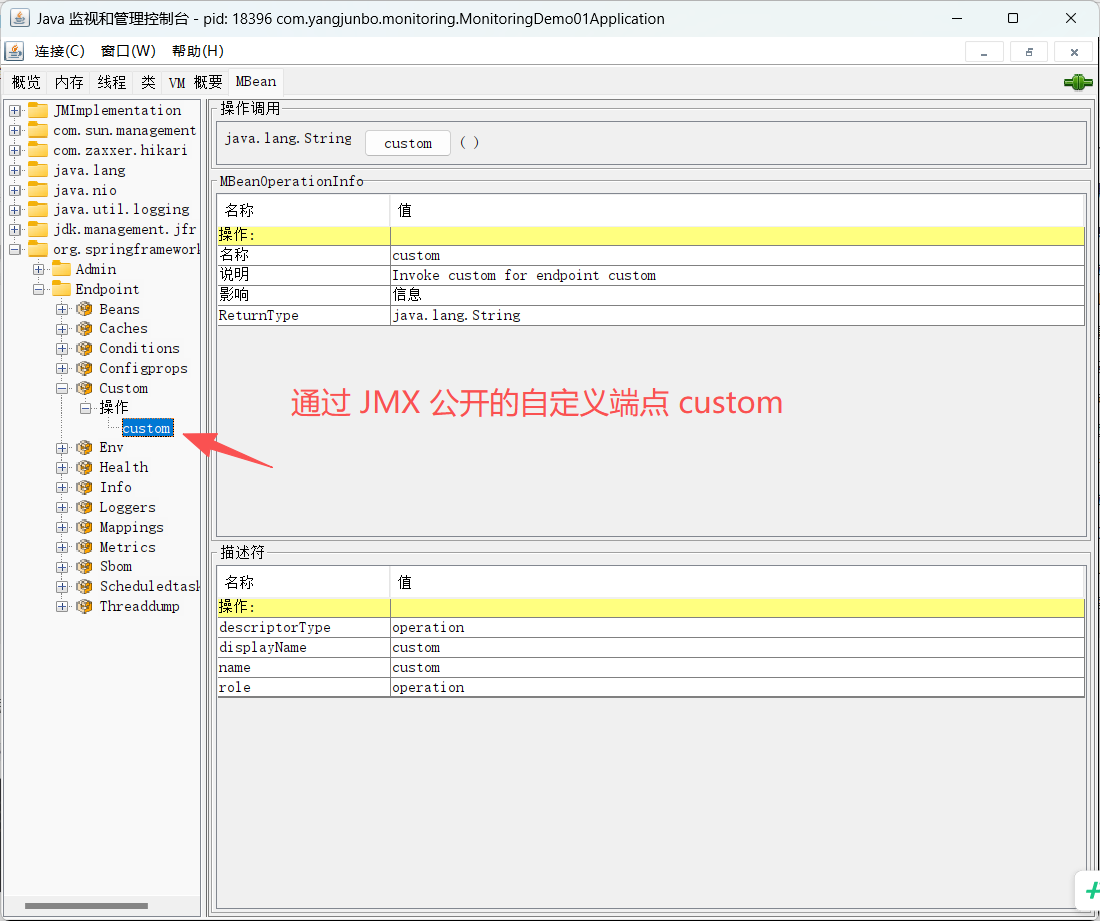Switch to the 线程 tab
1100x921 pixels.
click(112, 83)
